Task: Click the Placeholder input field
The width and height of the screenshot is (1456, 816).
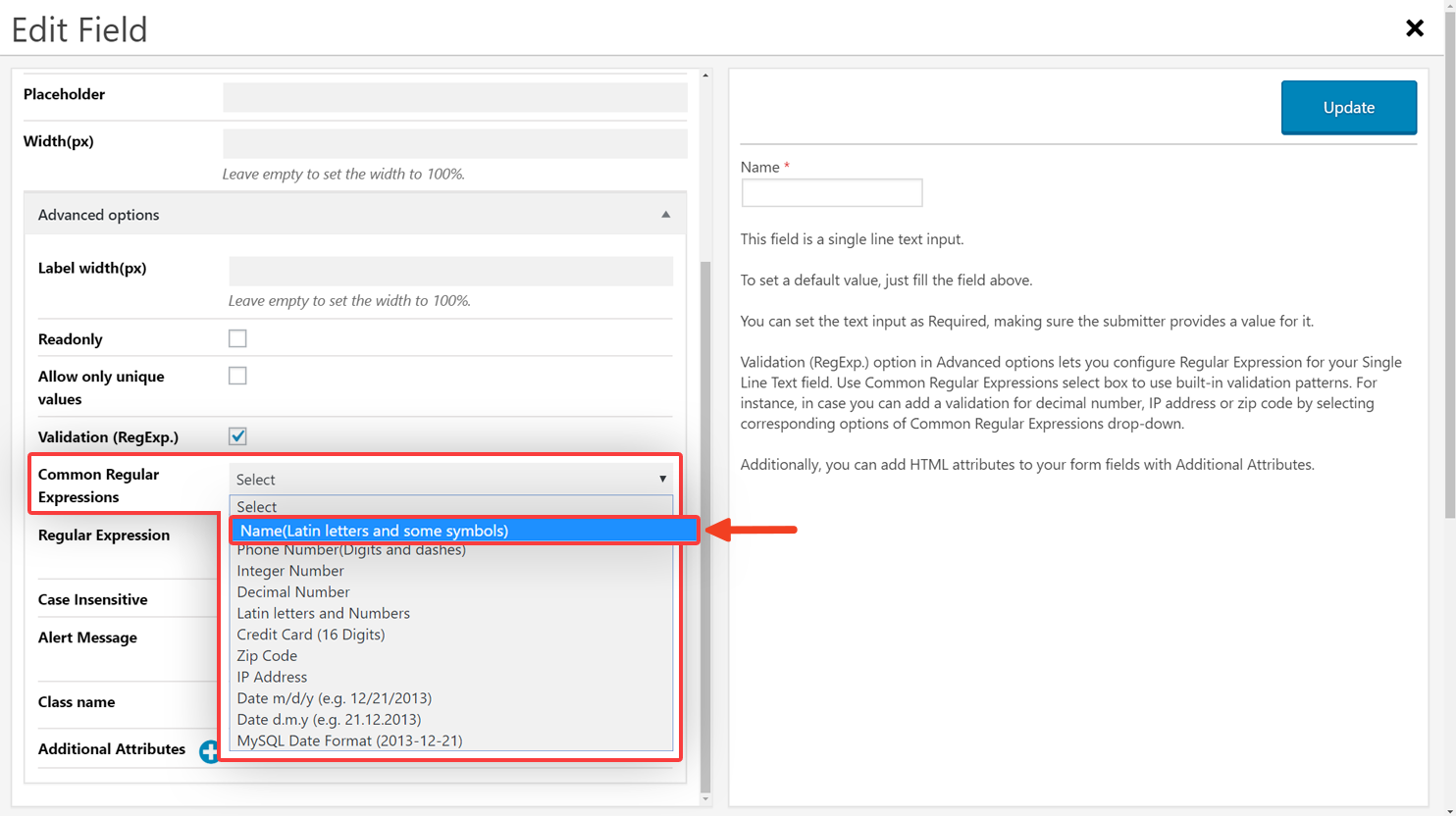Action: pos(454,96)
